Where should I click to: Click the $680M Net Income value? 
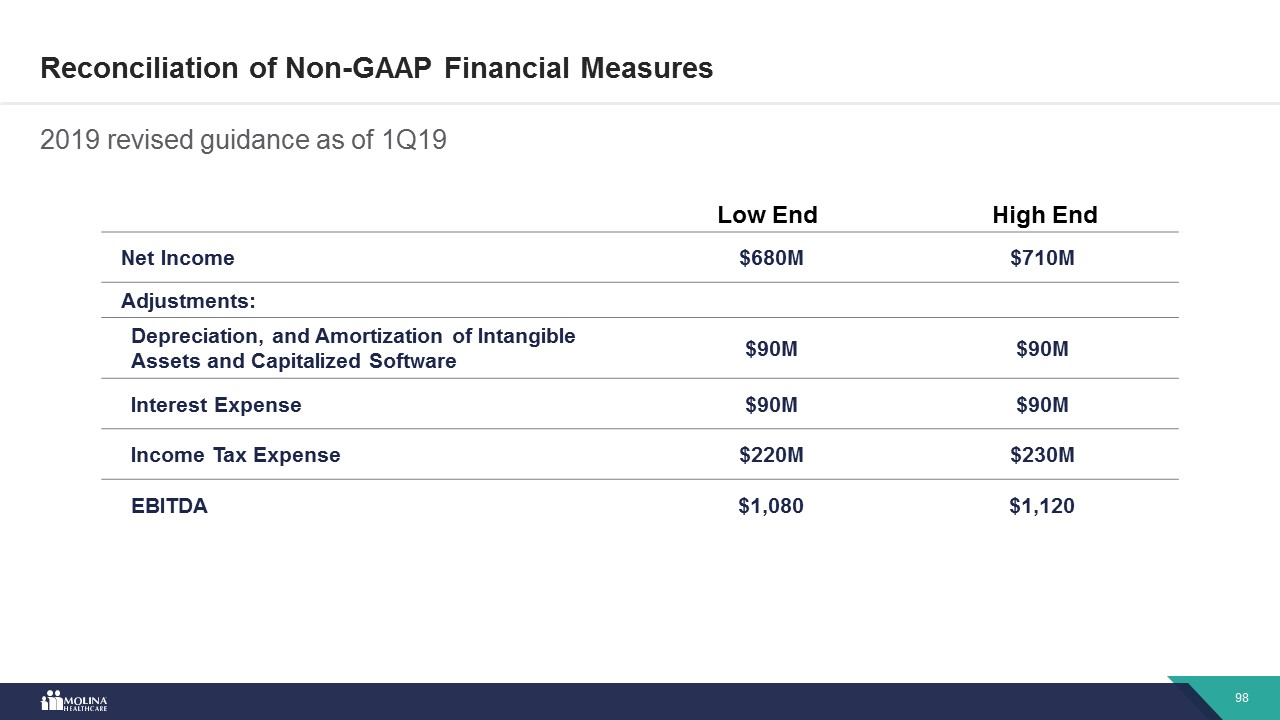click(x=771, y=259)
